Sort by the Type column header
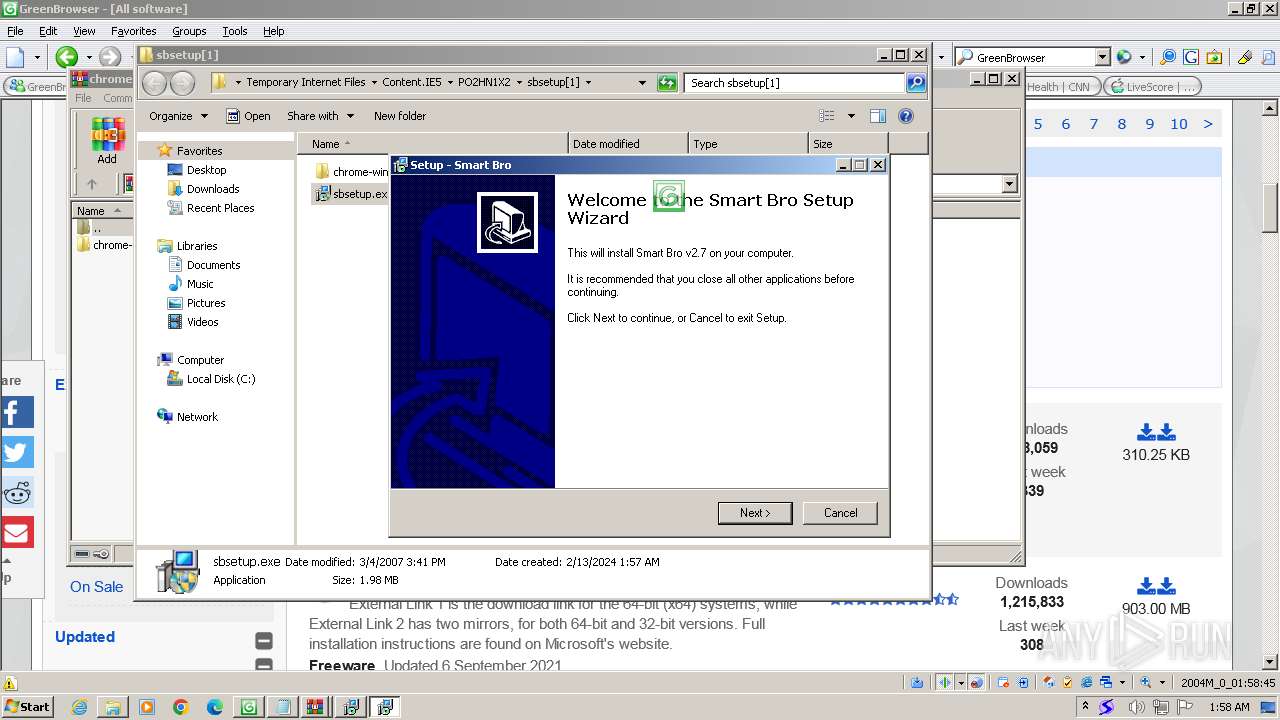This screenshot has height=720, width=1280. point(748,144)
